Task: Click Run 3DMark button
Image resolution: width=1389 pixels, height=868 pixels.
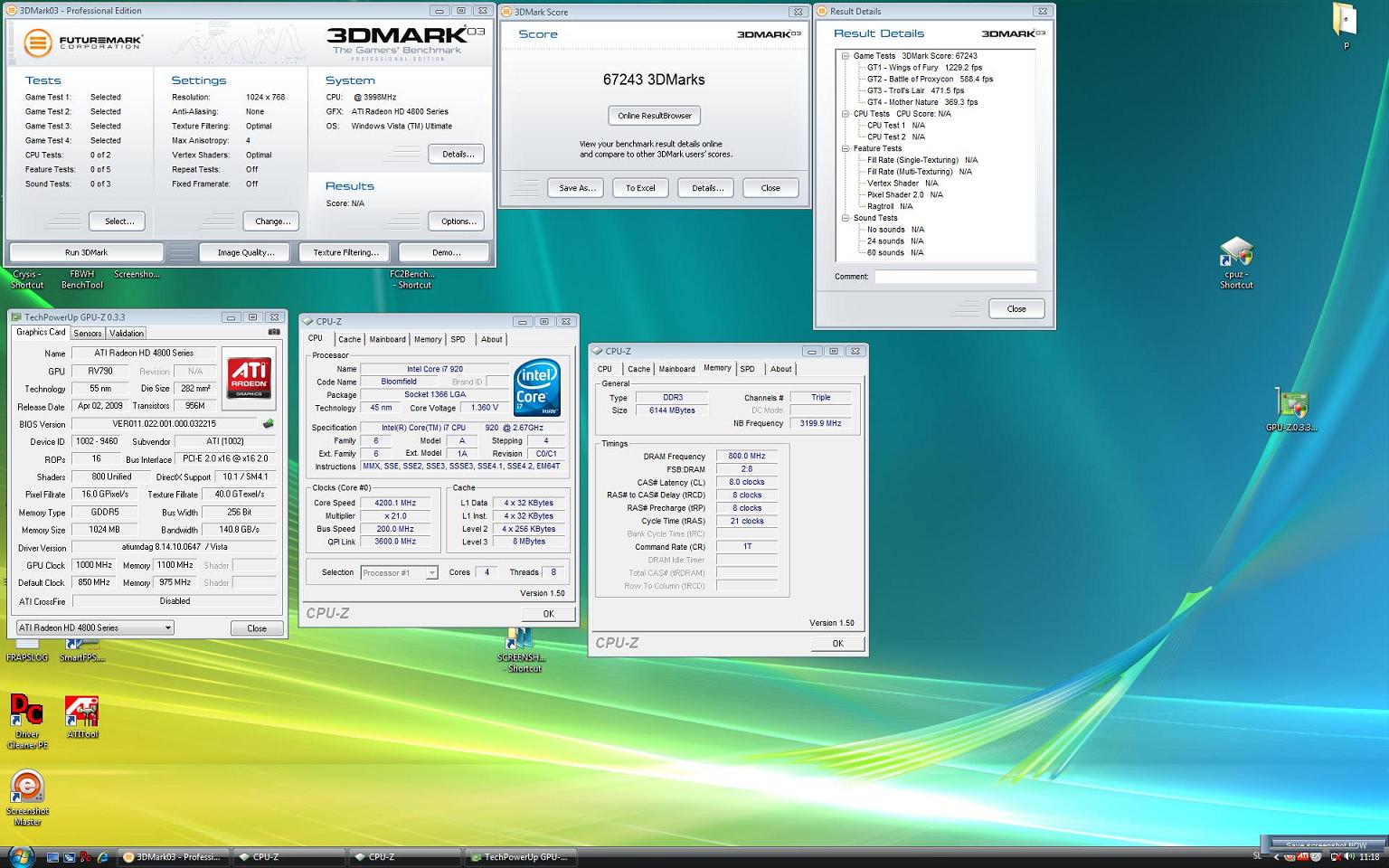Action: click(87, 252)
